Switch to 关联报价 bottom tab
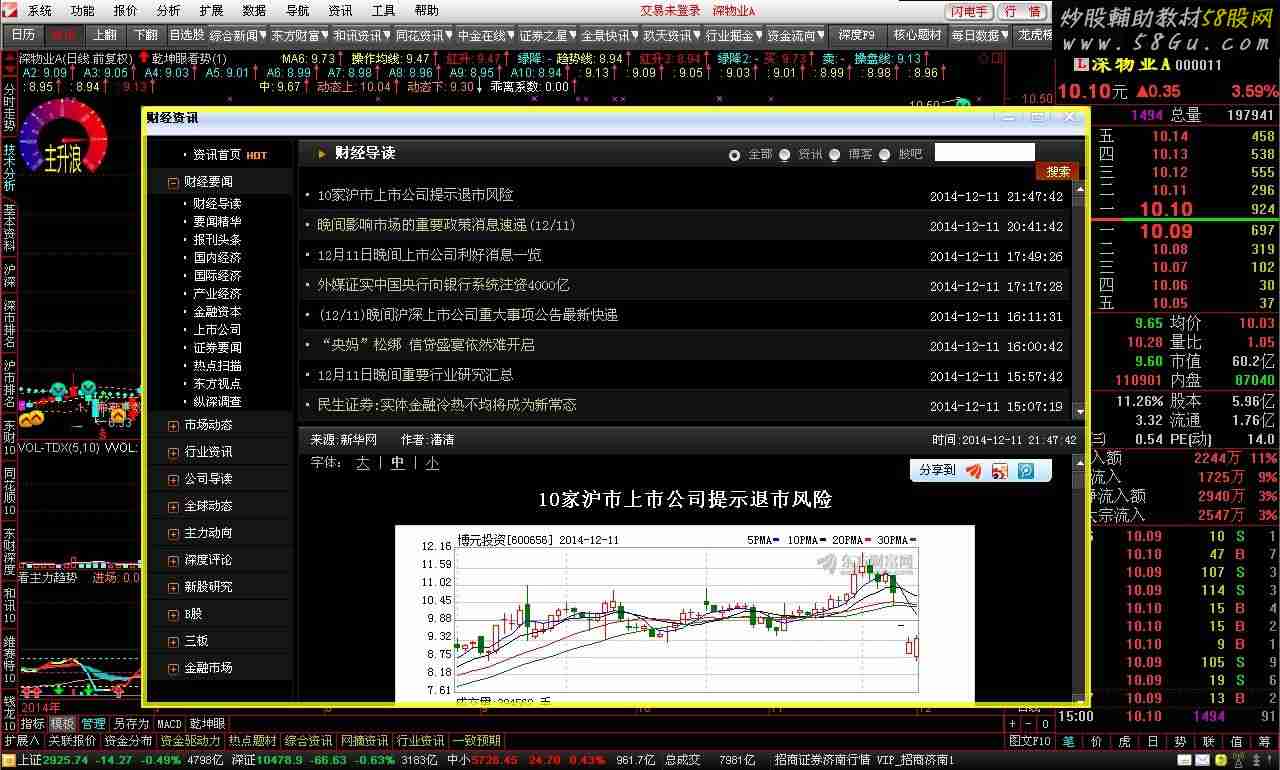1280x770 pixels. (x=73, y=741)
